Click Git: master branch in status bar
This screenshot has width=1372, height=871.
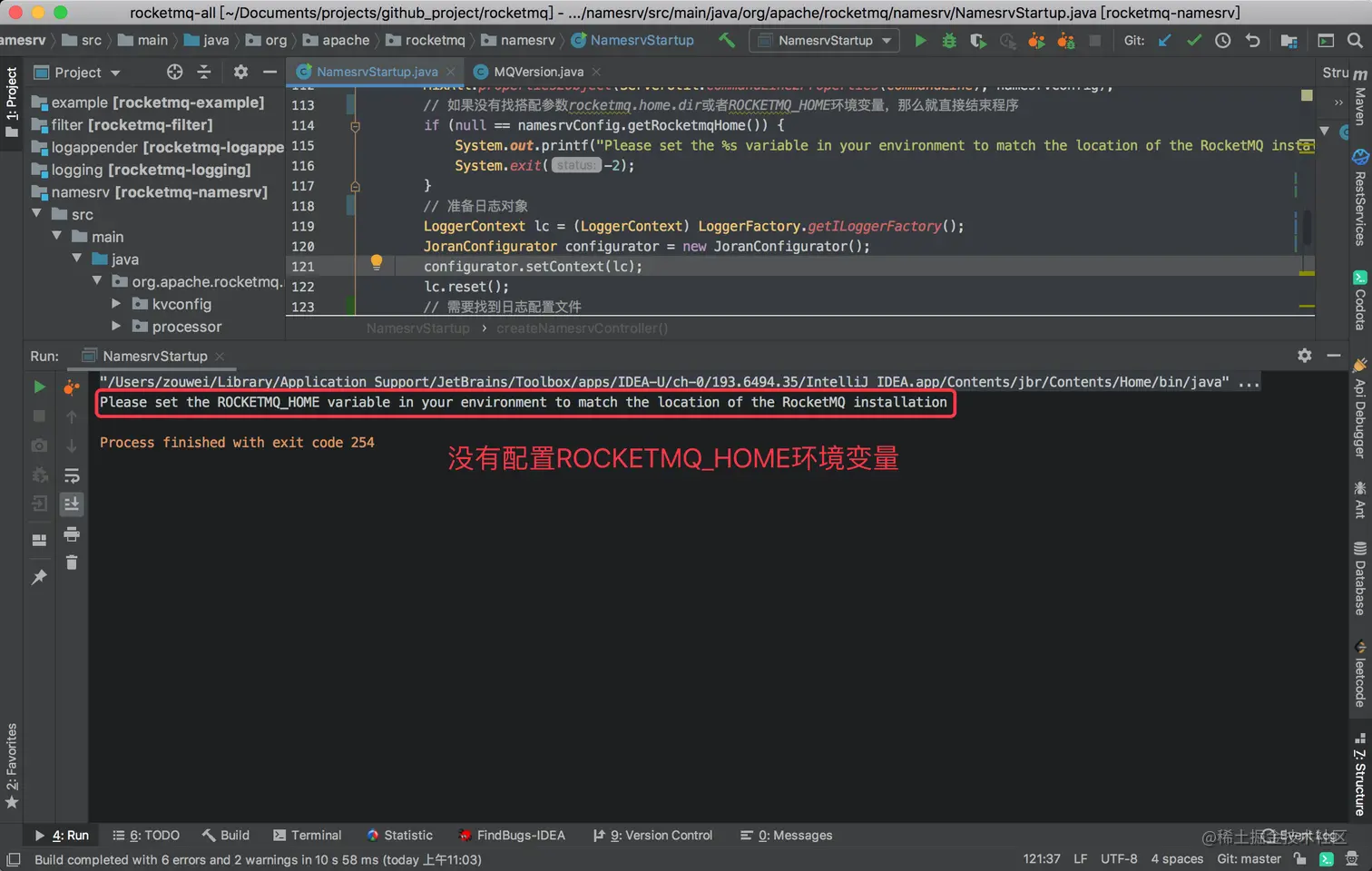point(1249,859)
